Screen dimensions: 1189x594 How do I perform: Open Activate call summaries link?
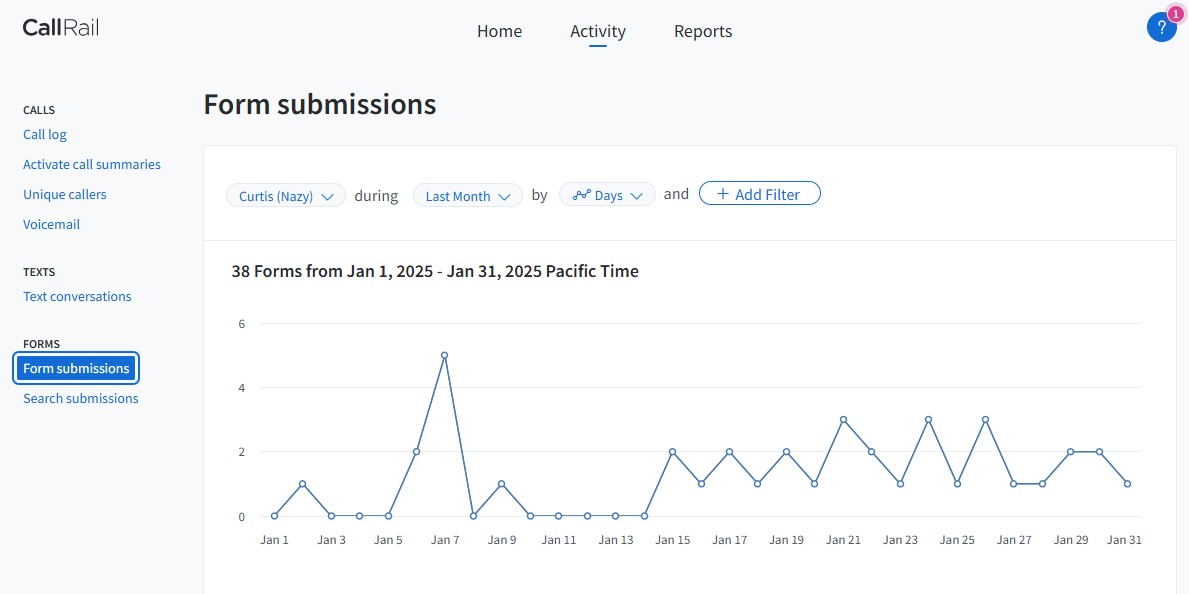(92, 165)
